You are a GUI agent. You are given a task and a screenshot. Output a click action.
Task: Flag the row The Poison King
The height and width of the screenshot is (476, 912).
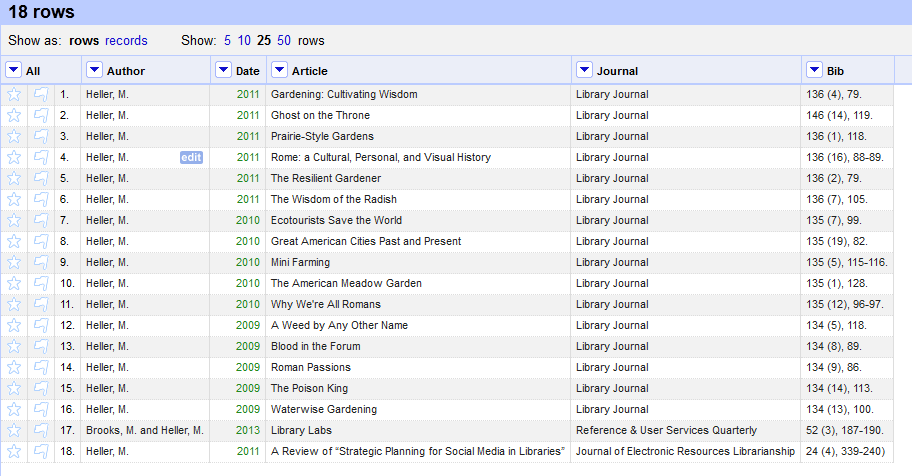pos(41,388)
